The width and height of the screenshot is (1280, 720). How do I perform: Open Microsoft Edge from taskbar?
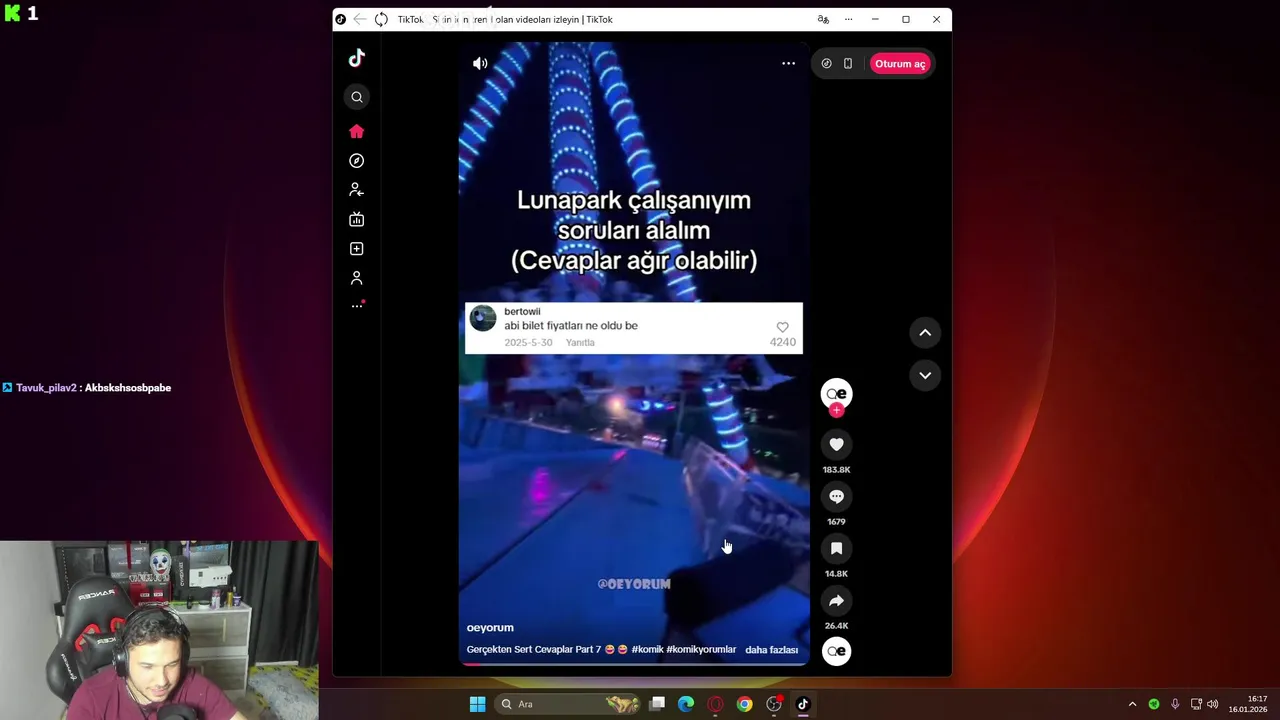click(686, 704)
